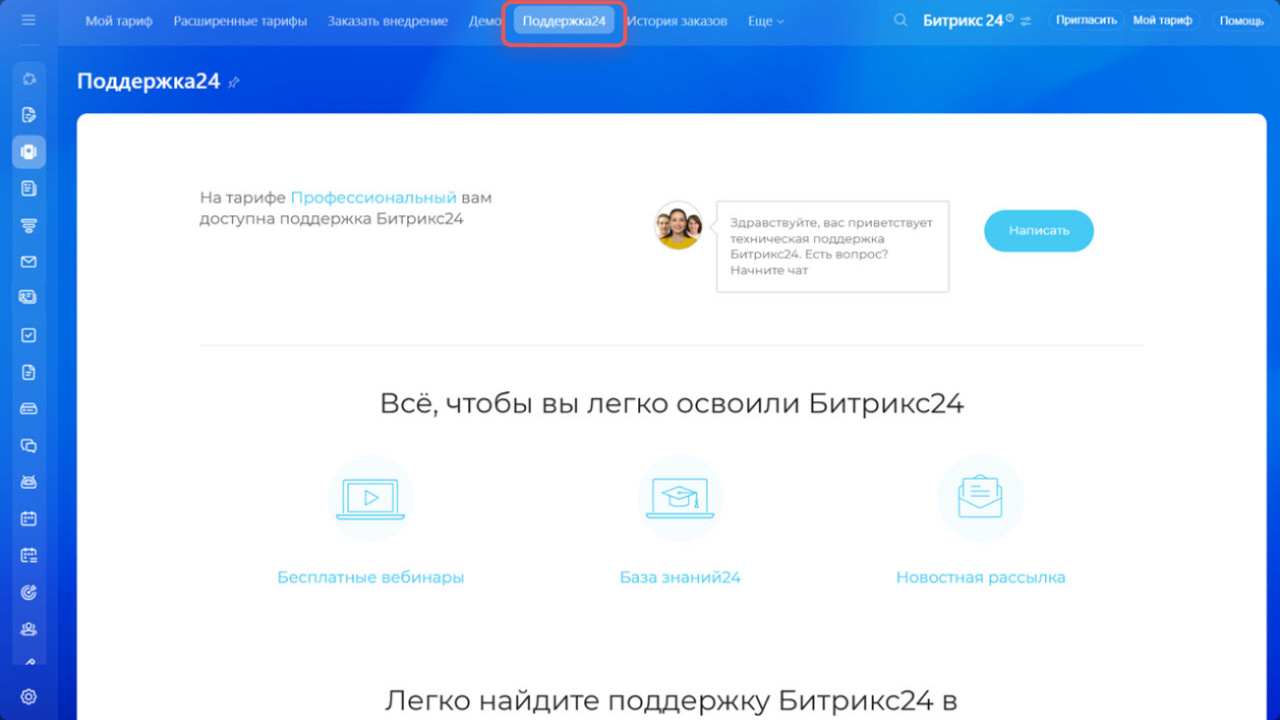Open the funnel sidebar icon
This screenshot has width=1280, height=720.
pos(29,225)
